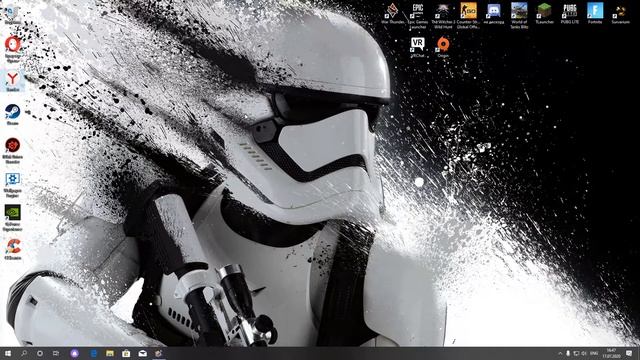This screenshot has height=360, width=640.
Task: Open the network tray icon
Action: 576,353
